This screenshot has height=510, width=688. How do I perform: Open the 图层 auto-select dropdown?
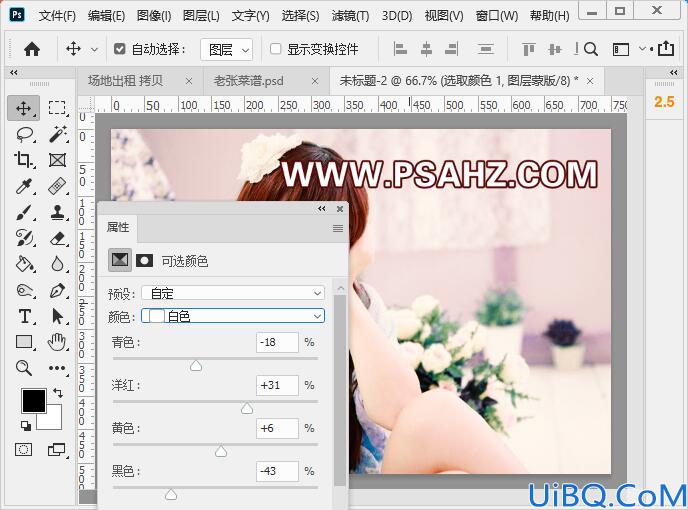pos(226,49)
